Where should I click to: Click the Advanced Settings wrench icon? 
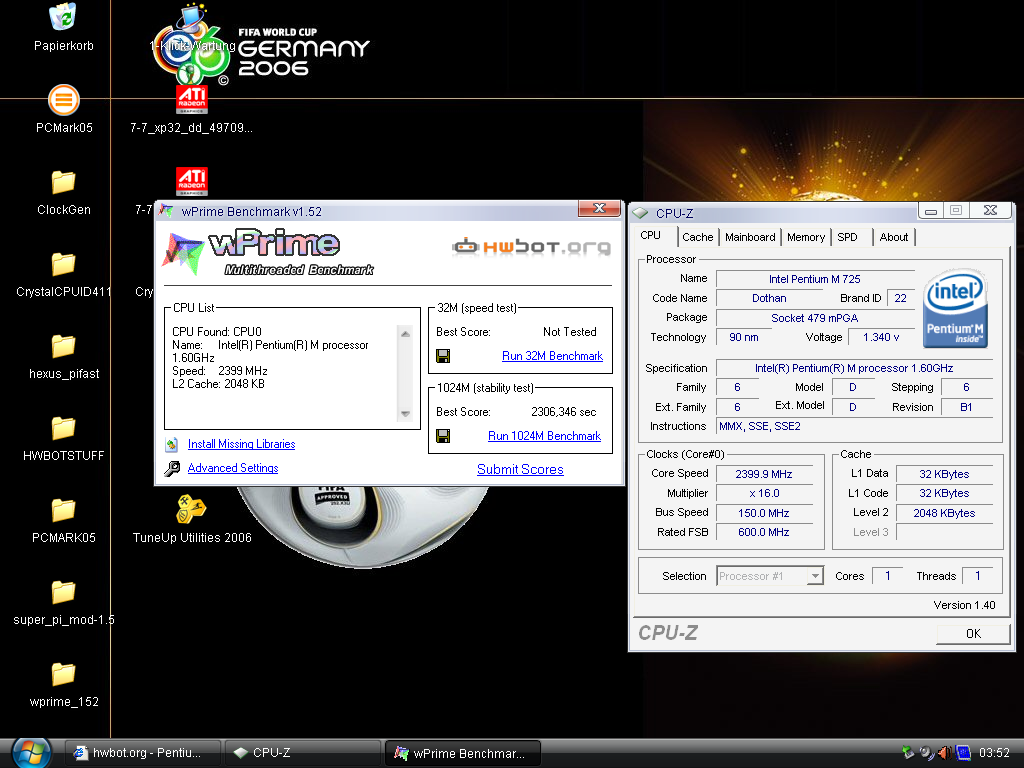(172, 468)
